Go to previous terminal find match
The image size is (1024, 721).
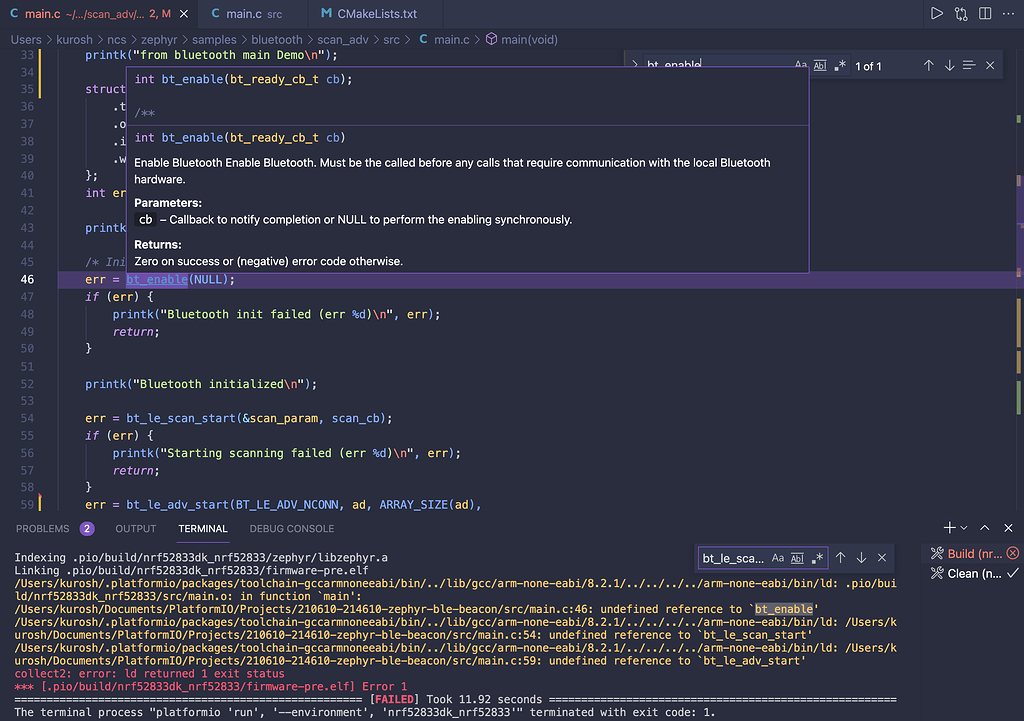(x=840, y=558)
